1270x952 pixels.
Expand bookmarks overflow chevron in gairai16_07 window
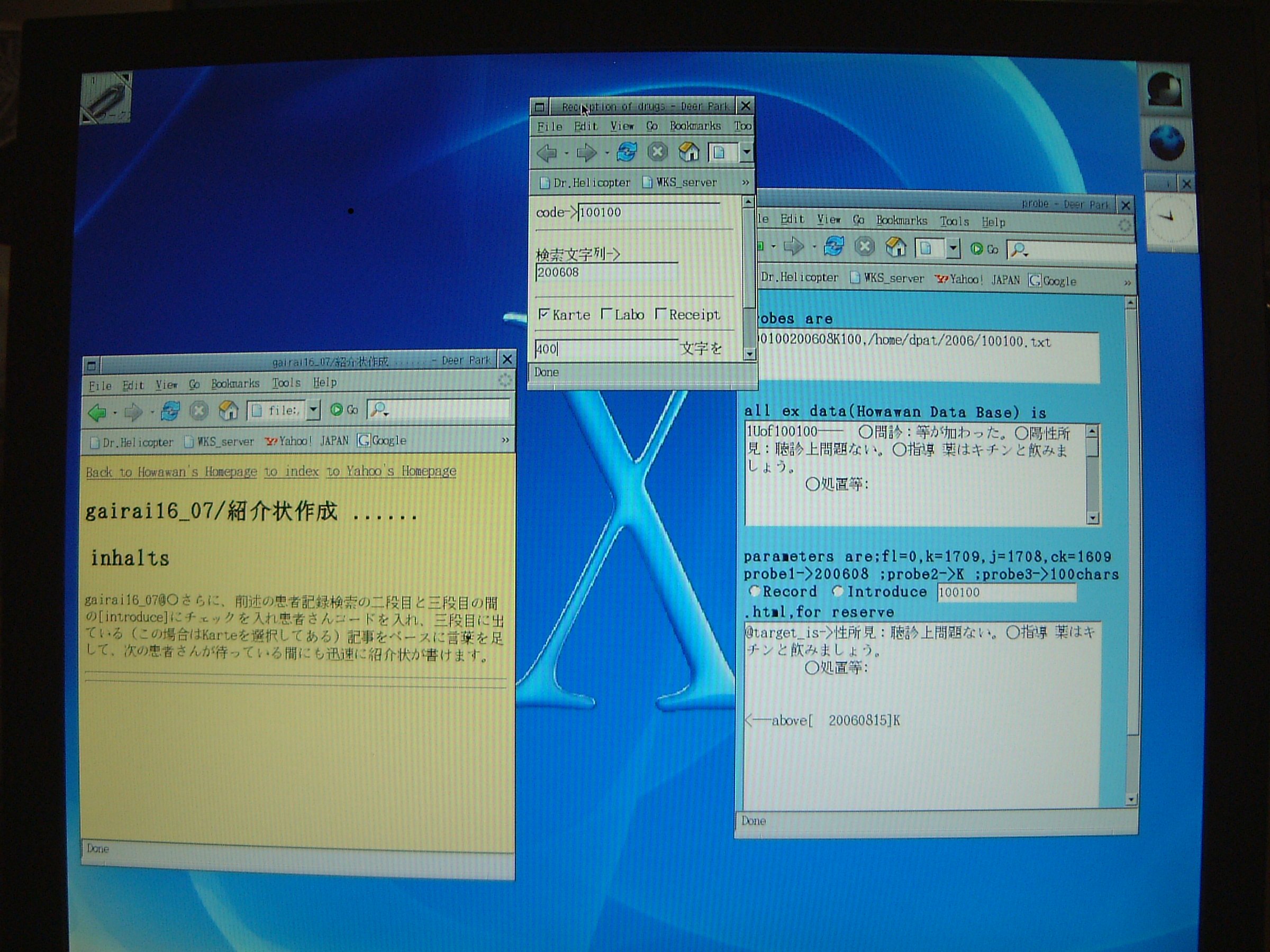pyautogui.click(x=505, y=440)
